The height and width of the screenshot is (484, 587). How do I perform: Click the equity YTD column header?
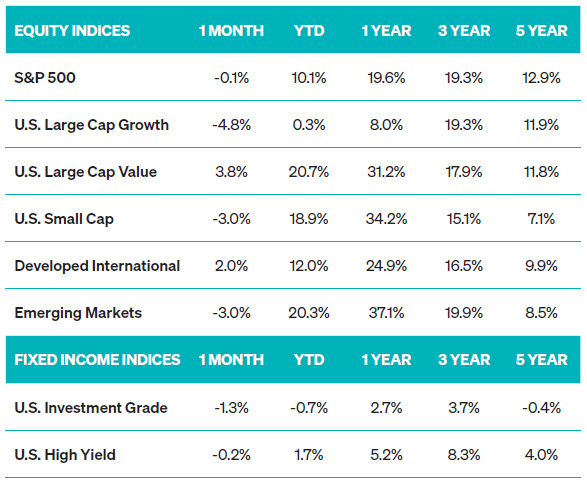click(x=309, y=31)
